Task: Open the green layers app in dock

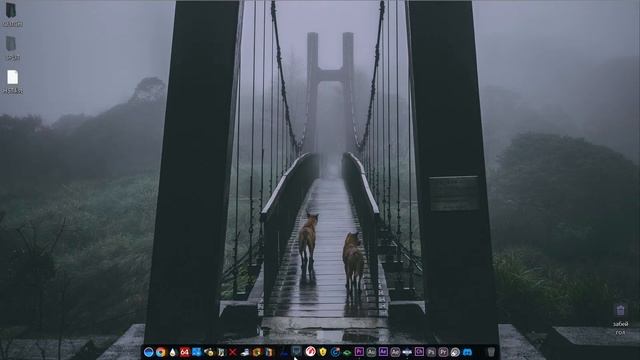Action: tap(347, 352)
